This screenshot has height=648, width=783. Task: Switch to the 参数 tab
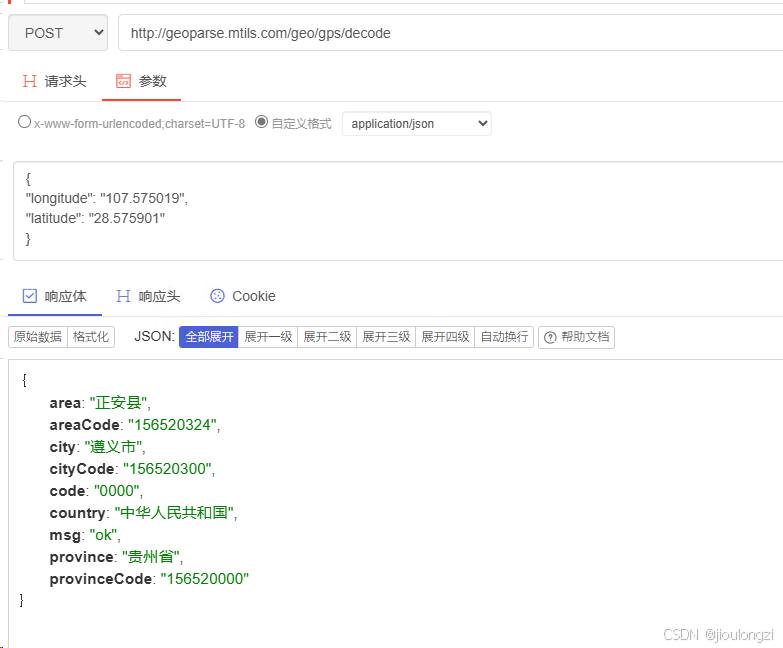(141, 81)
